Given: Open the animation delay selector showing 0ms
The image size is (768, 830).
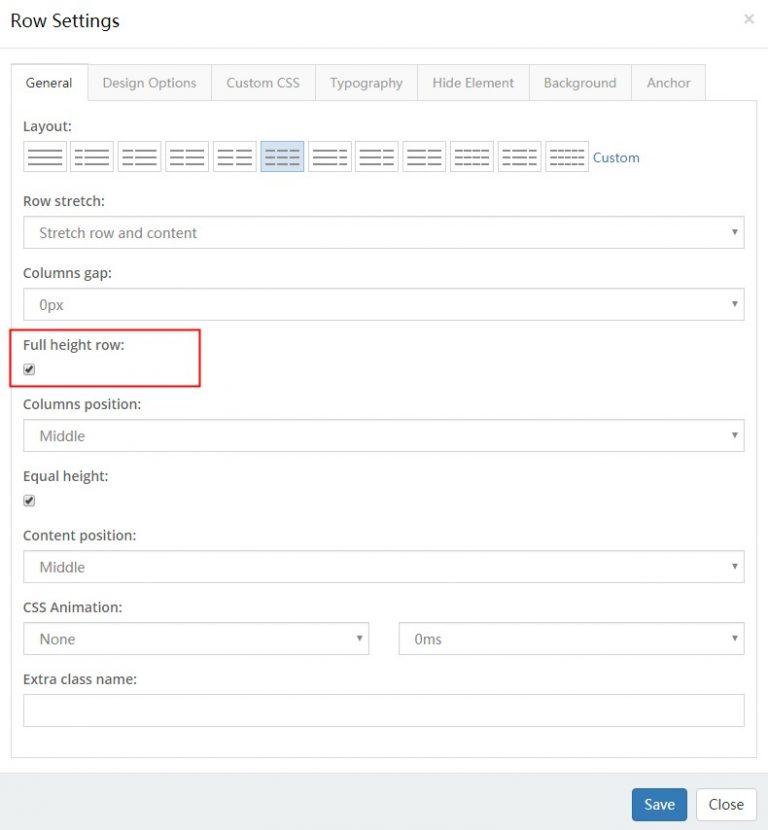Looking at the screenshot, I should pyautogui.click(x=571, y=639).
